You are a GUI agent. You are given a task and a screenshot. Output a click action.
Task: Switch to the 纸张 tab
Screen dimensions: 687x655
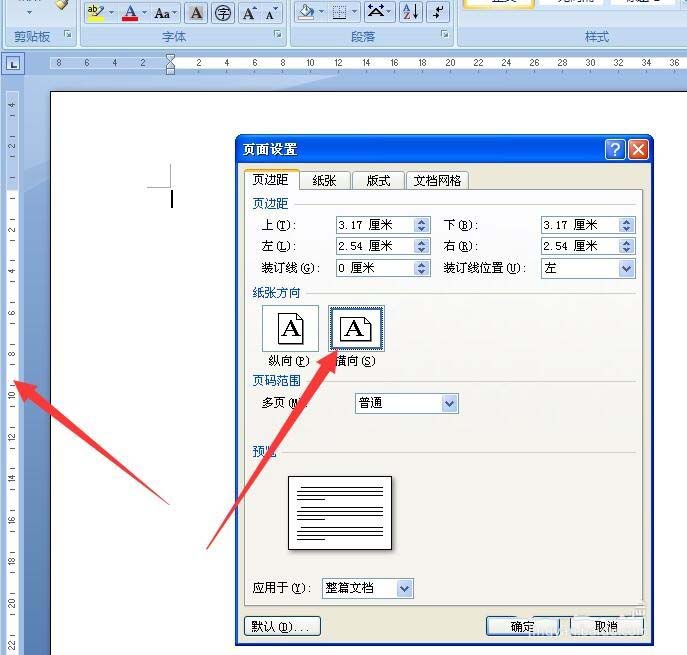click(x=324, y=181)
